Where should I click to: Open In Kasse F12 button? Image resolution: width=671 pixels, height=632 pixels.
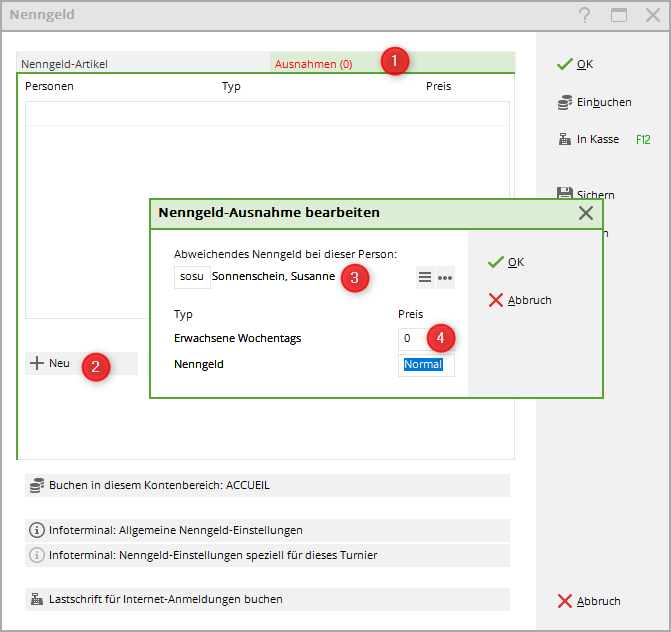click(x=604, y=139)
